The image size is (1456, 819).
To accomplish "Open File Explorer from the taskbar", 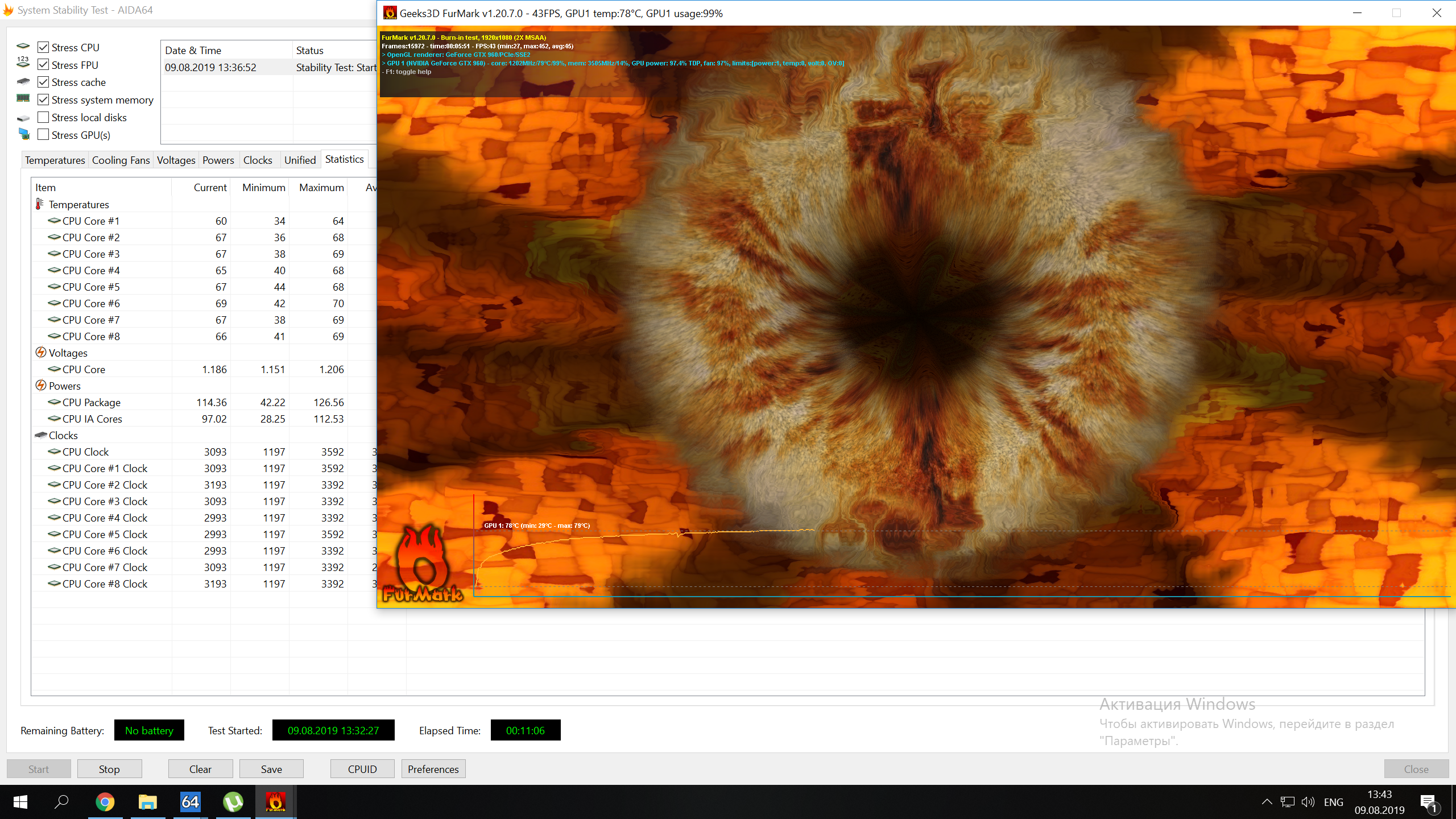I will pyautogui.click(x=147, y=802).
